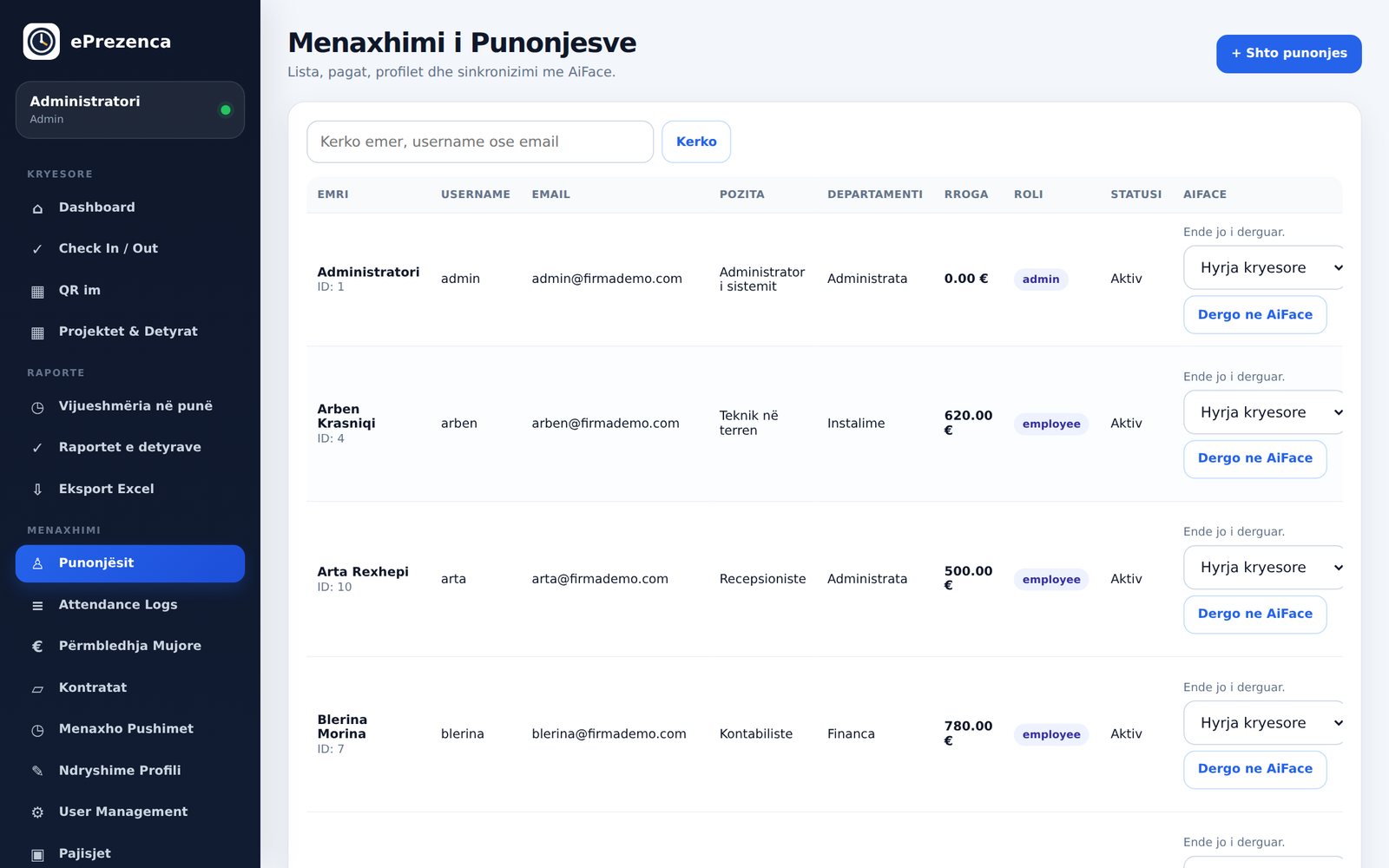Click the User Management gear icon
Image resolution: width=1389 pixels, height=868 pixels.
[37, 812]
